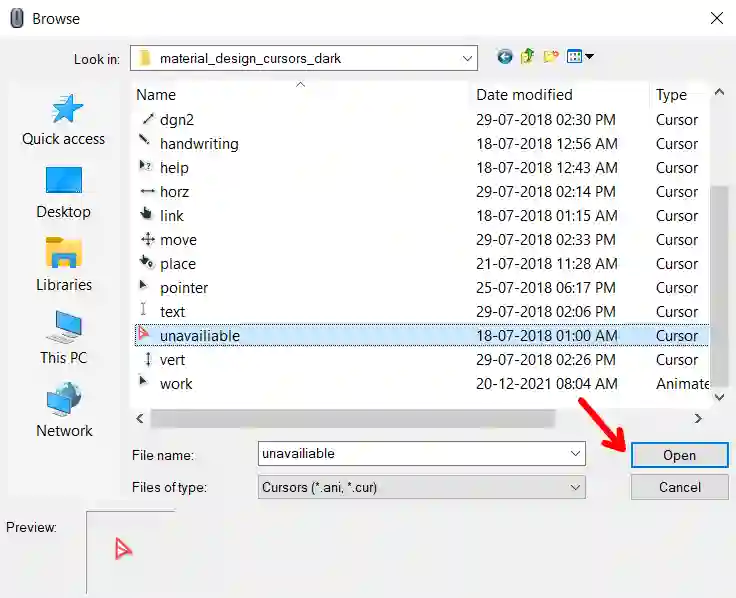Click the Up One Level folder icon

coord(527,57)
